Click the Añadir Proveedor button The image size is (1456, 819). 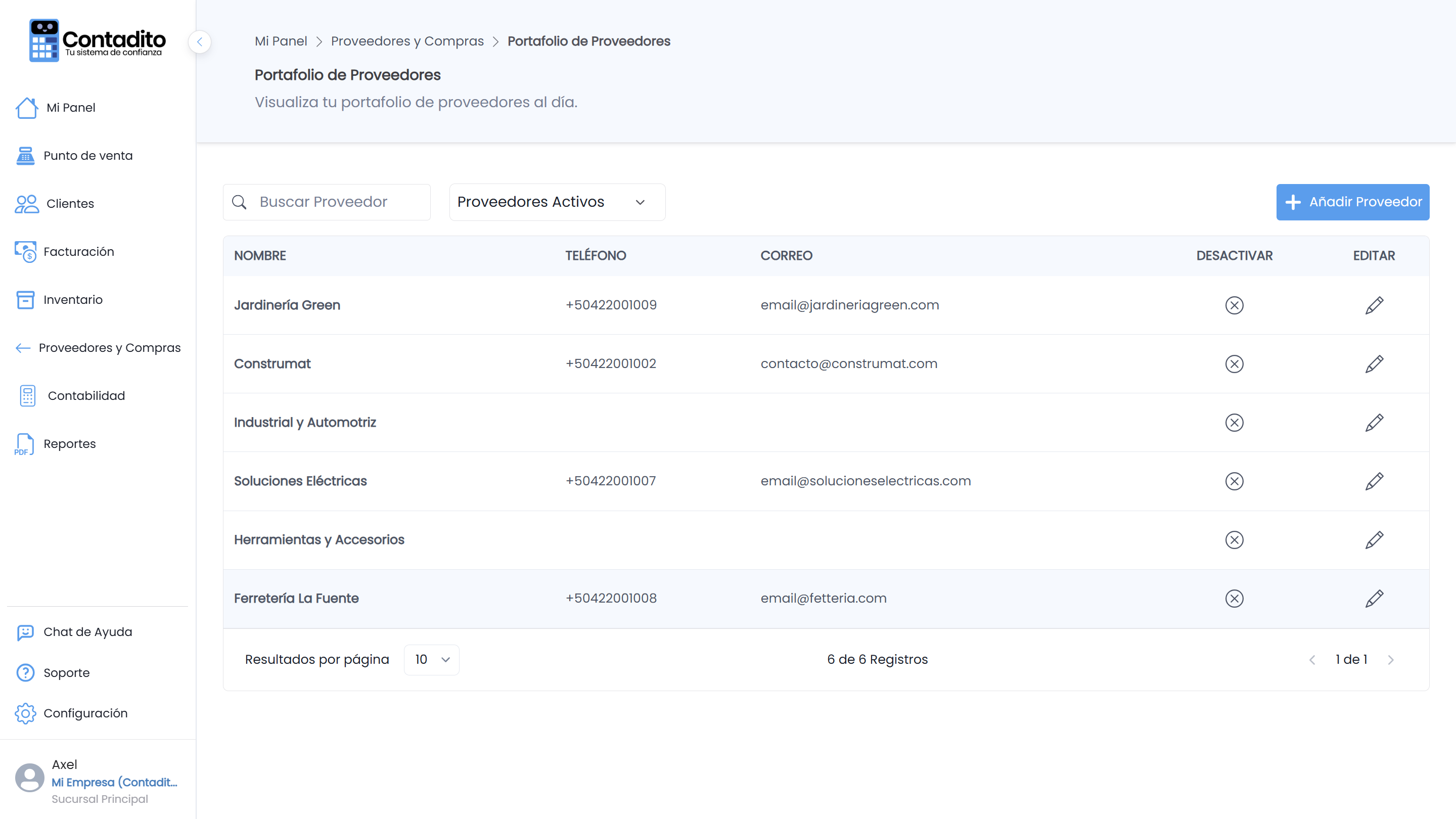pos(1352,202)
